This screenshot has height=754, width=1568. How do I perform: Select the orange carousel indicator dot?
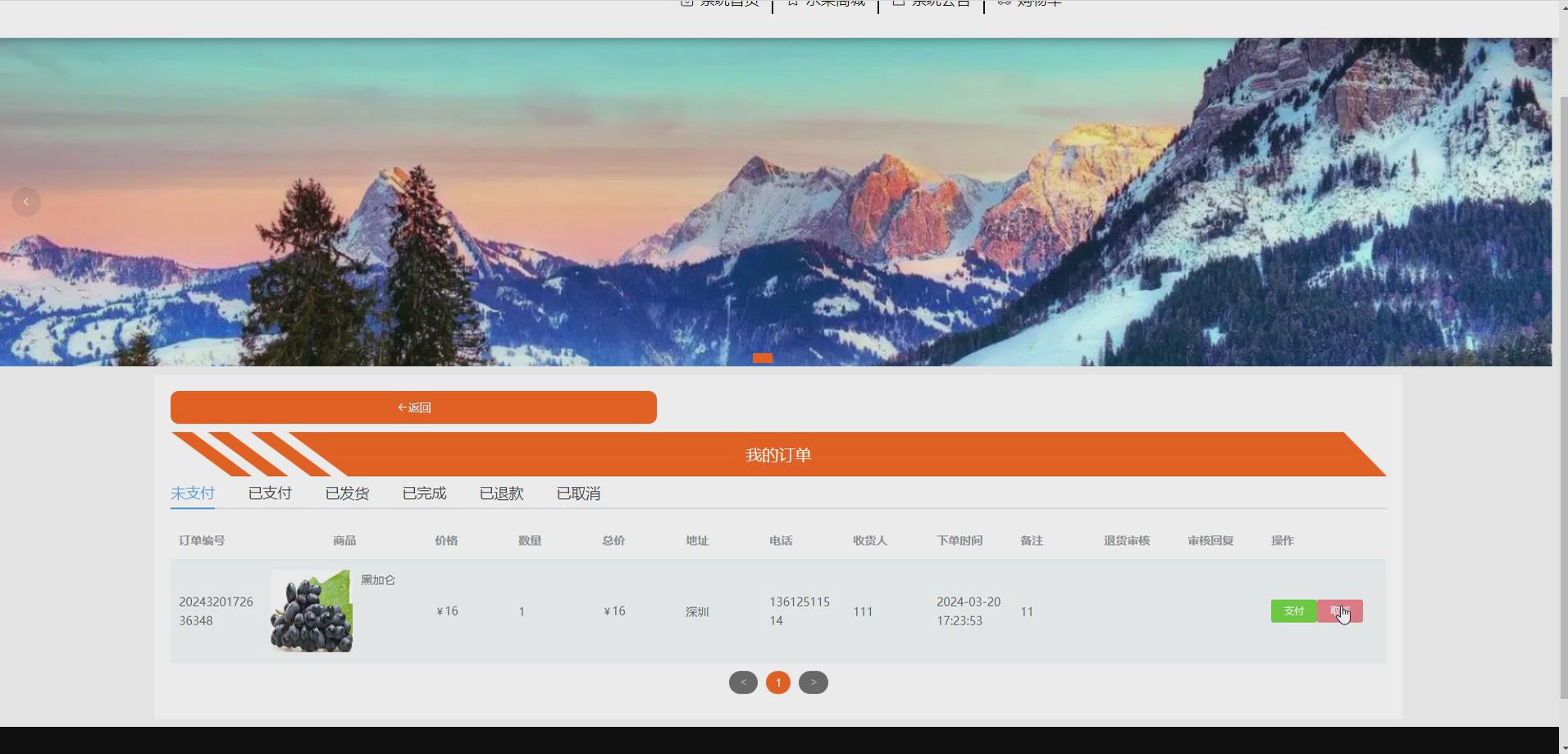click(763, 357)
